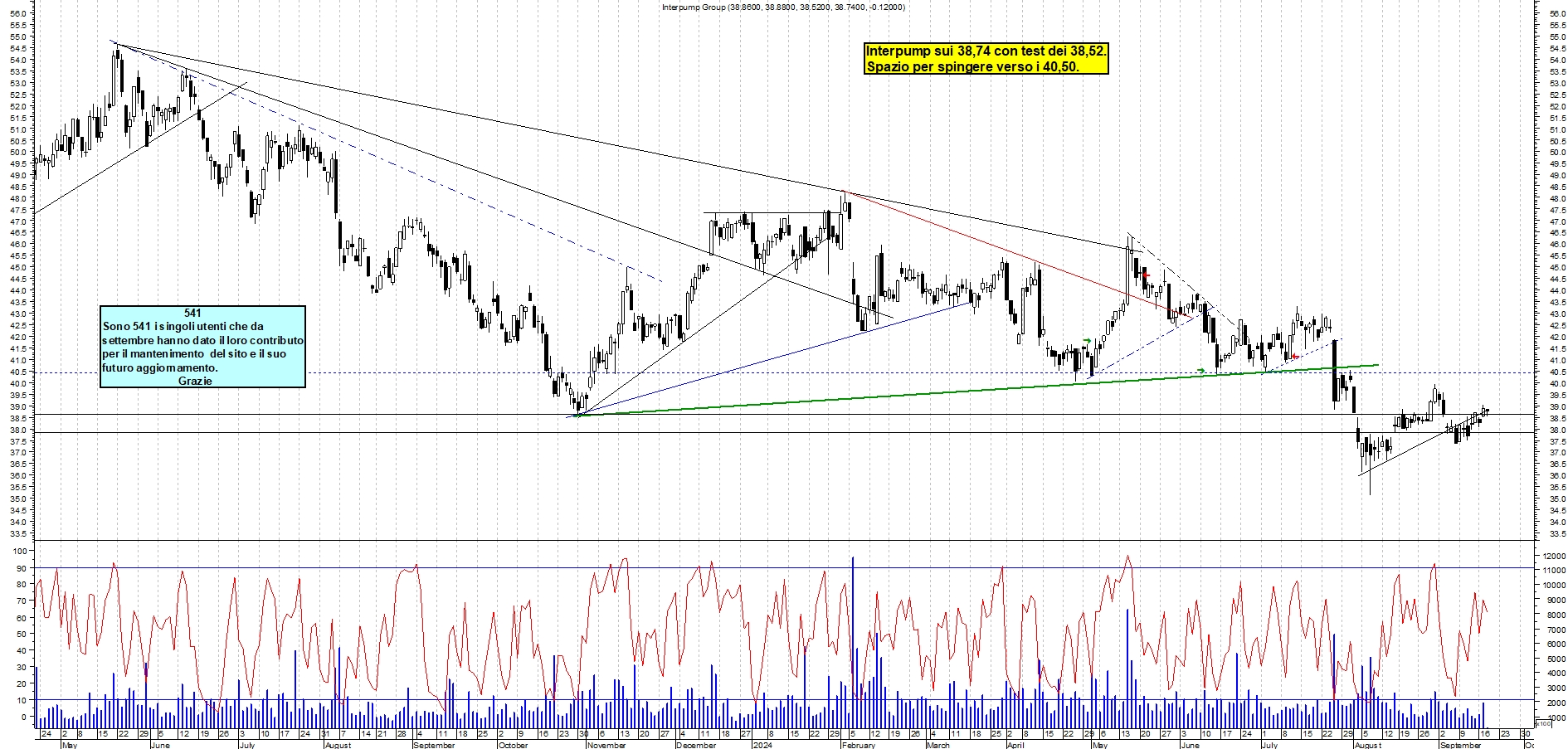Click the '2000' volume axis value

(1556, 703)
